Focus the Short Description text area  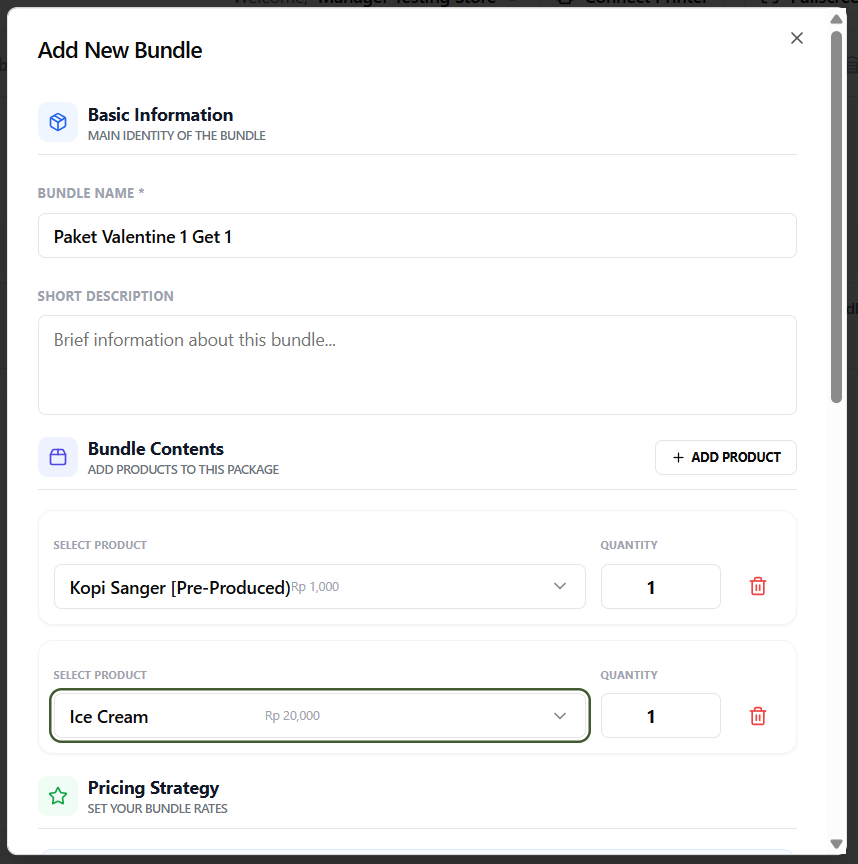tap(417, 364)
